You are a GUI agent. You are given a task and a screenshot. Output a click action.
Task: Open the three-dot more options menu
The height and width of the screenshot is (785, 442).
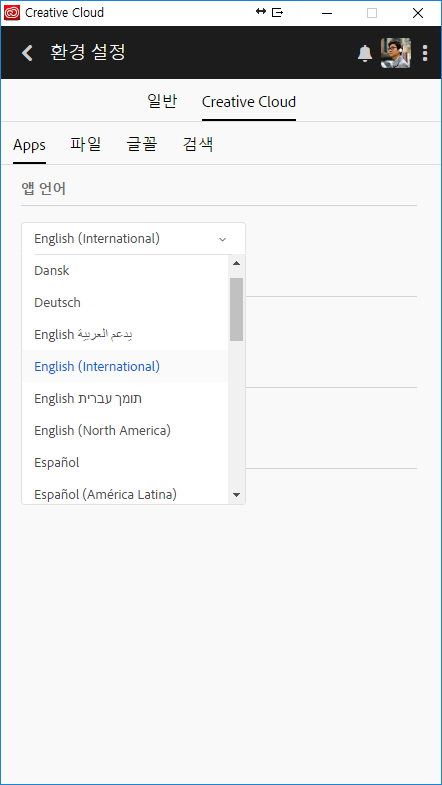[425, 53]
